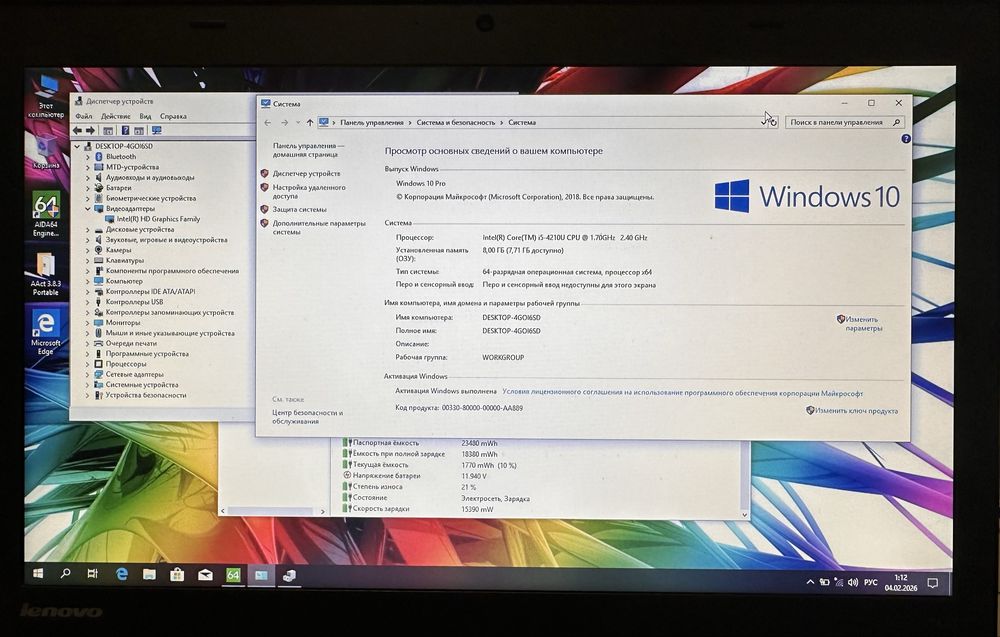The width and height of the screenshot is (1000, 637).
Task: Open Центр безопасности и обслуживания link
Action: (x=307, y=417)
